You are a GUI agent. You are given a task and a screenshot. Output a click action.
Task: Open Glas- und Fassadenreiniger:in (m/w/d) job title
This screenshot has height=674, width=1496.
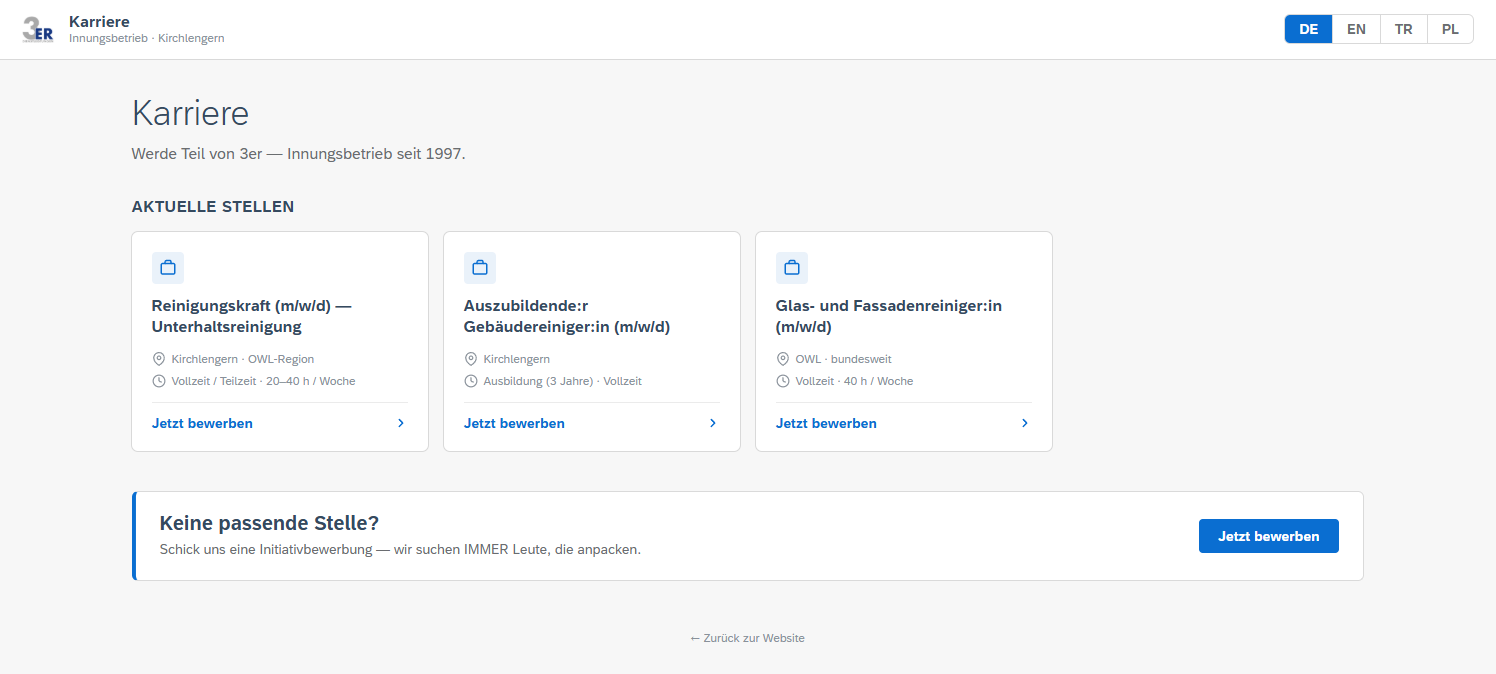click(x=889, y=316)
